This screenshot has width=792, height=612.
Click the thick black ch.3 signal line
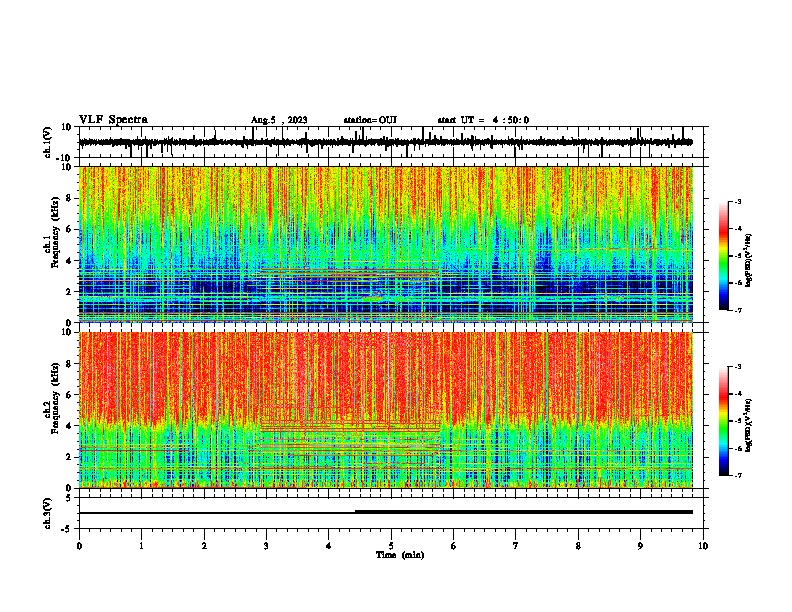click(524, 512)
